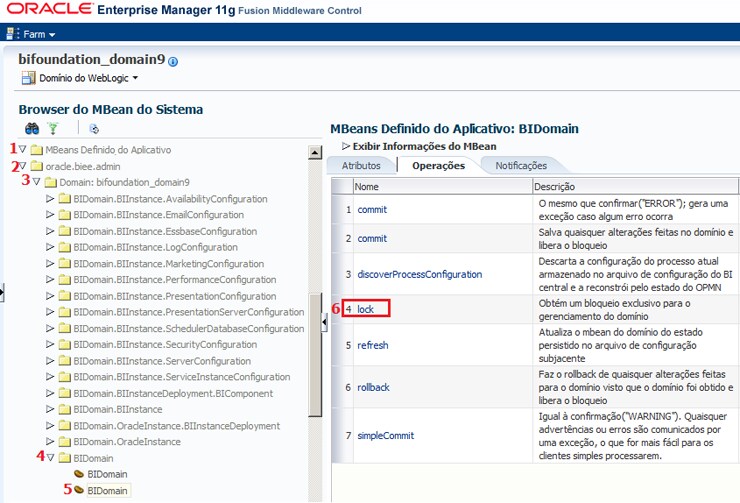The image size is (740, 503).
Task: Collapse MBeans Definido do Aplicativo node
Action: pyautogui.click(x=22, y=149)
